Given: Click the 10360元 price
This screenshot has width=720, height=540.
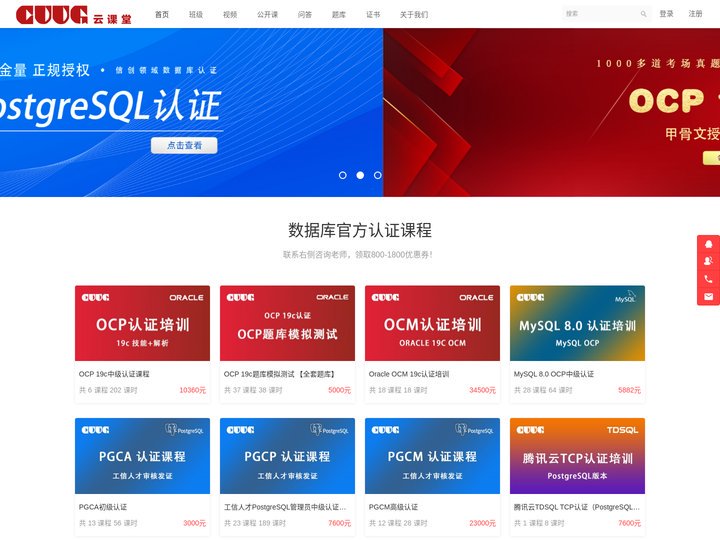Looking at the screenshot, I should (192, 390).
